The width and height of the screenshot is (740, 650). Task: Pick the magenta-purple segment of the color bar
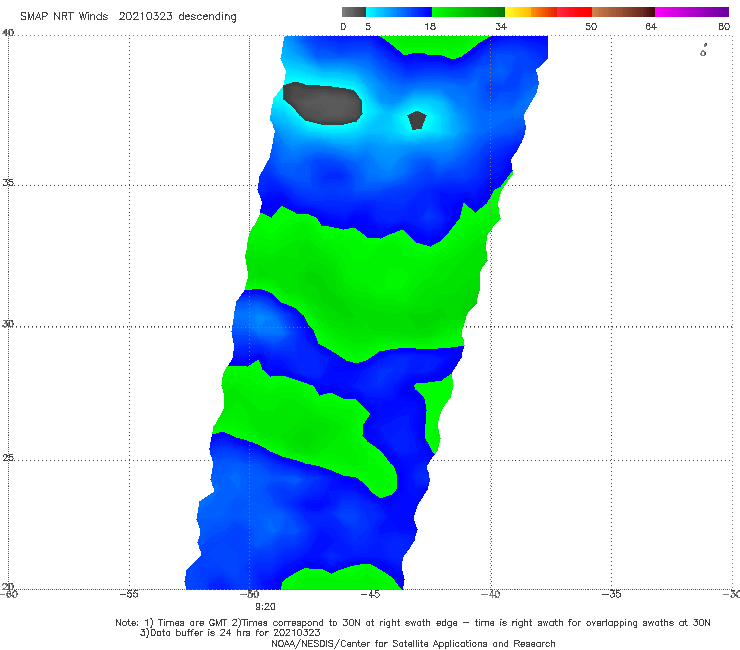[692, 12]
